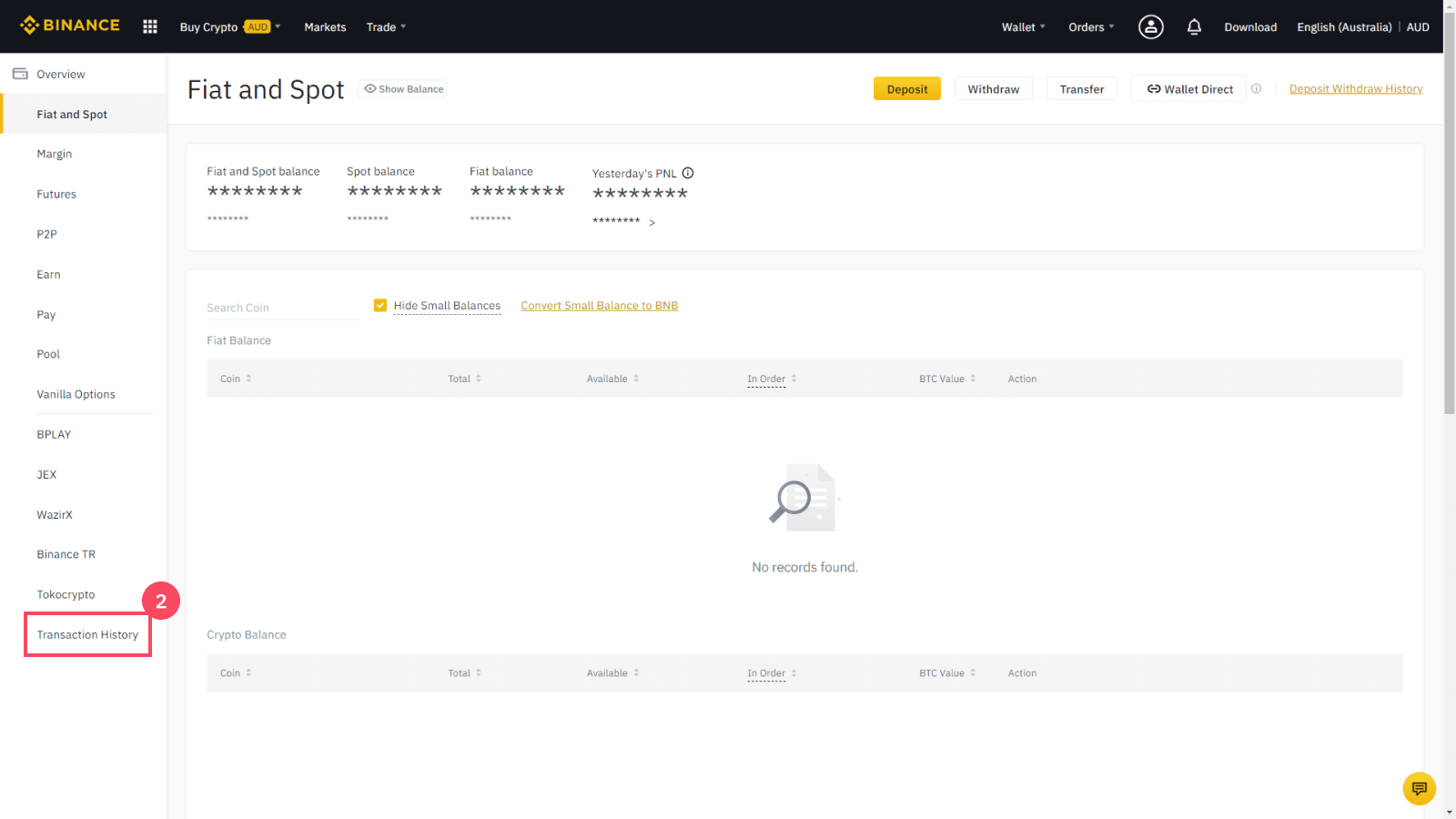Click the Download link
The image size is (1456, 819).
tap(1250, 26)
